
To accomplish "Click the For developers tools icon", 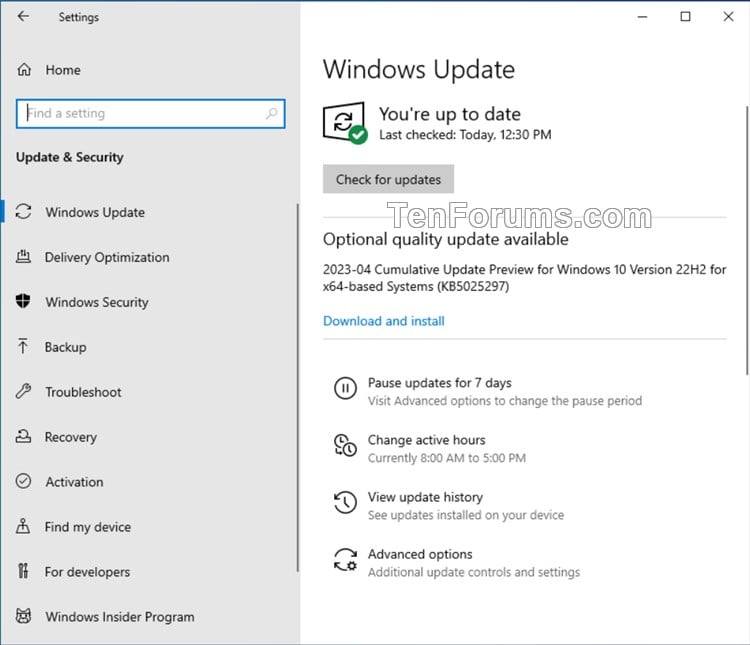I will coord(23,571).
